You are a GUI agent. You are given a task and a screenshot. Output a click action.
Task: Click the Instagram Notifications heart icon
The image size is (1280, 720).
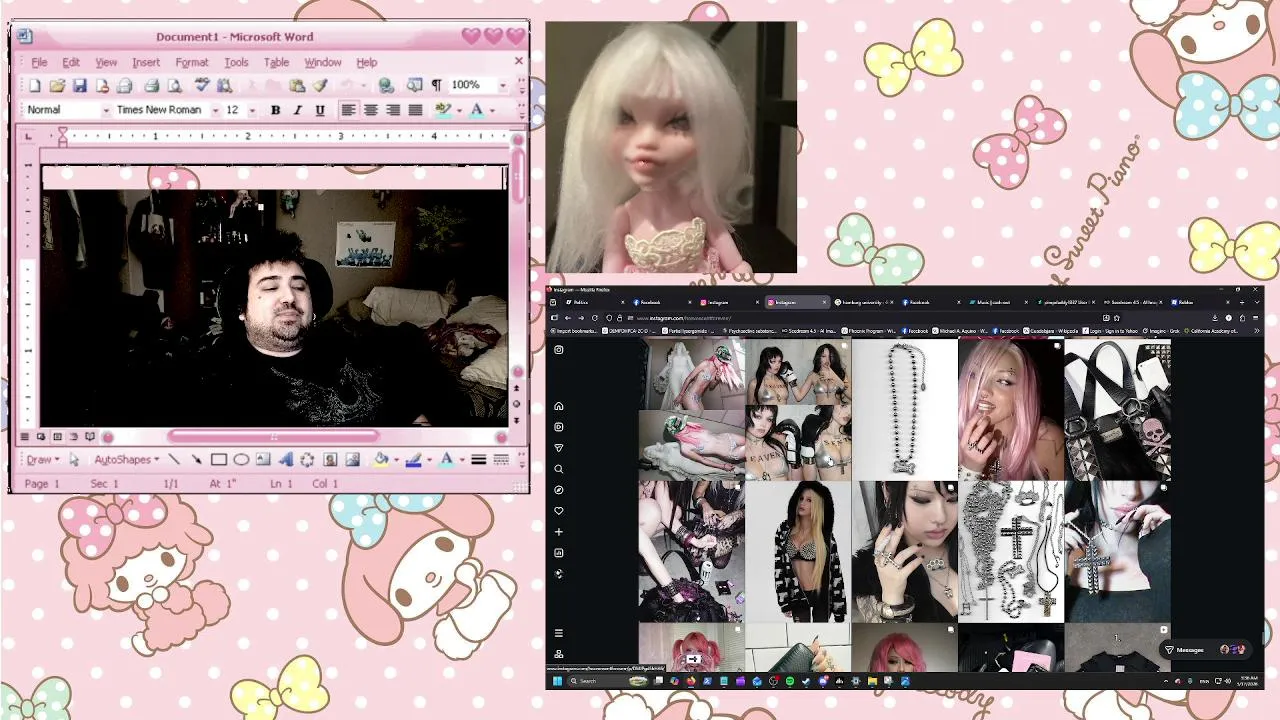(559, 511)
